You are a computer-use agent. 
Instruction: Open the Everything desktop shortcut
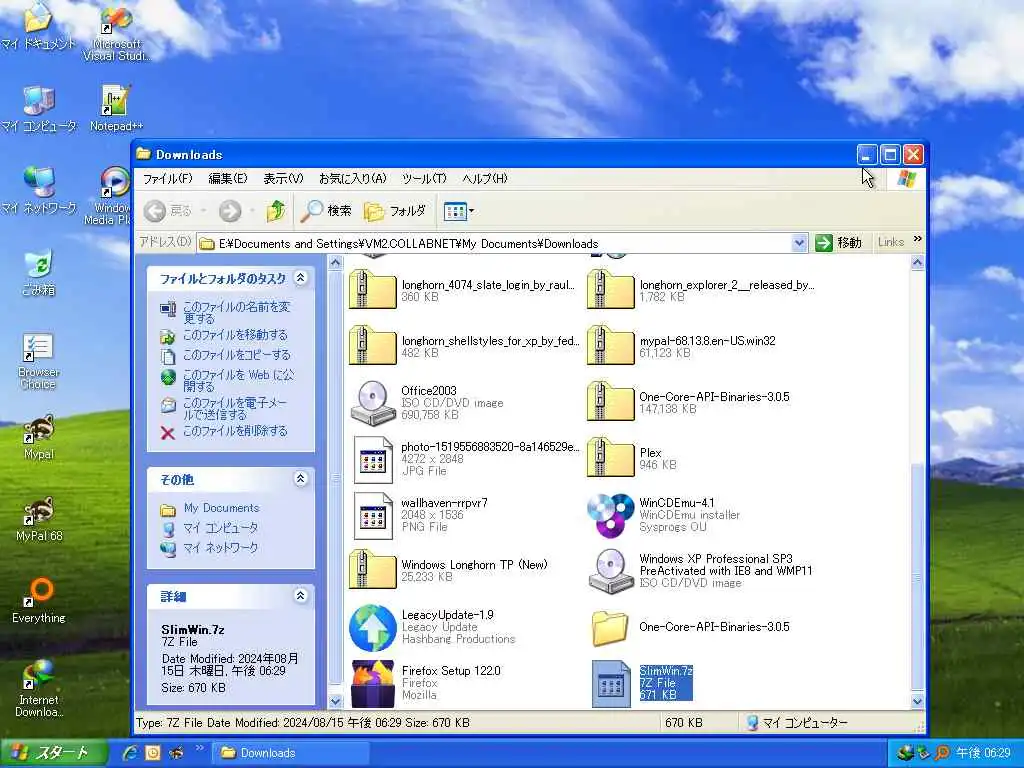[39, 601]
